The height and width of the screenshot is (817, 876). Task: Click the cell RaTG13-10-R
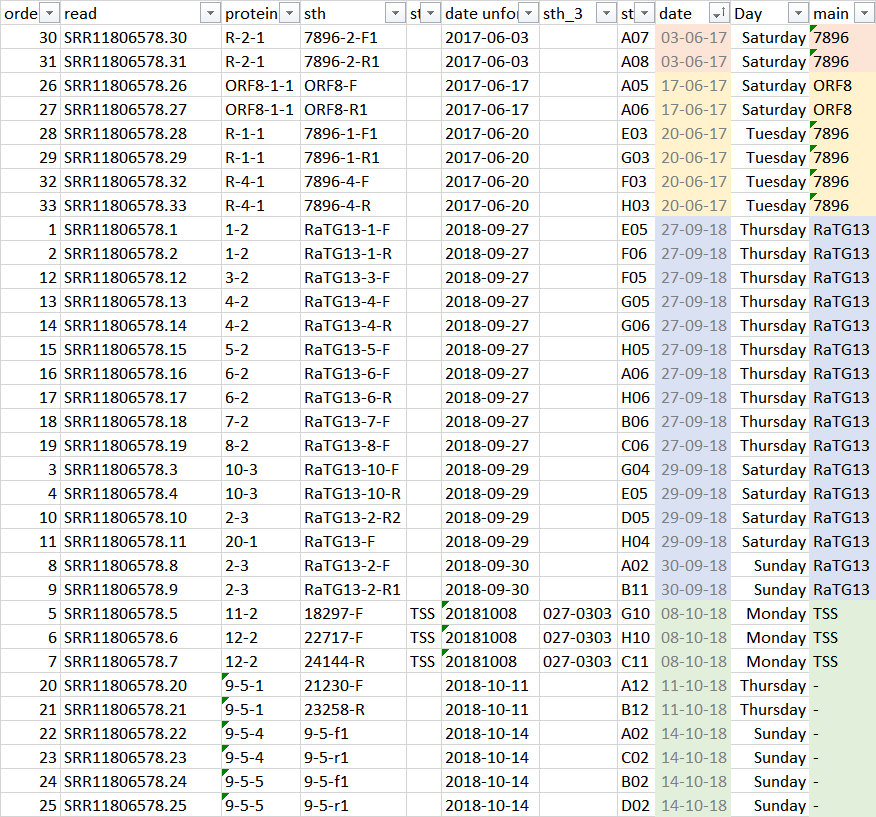click(x=353, y=494)
